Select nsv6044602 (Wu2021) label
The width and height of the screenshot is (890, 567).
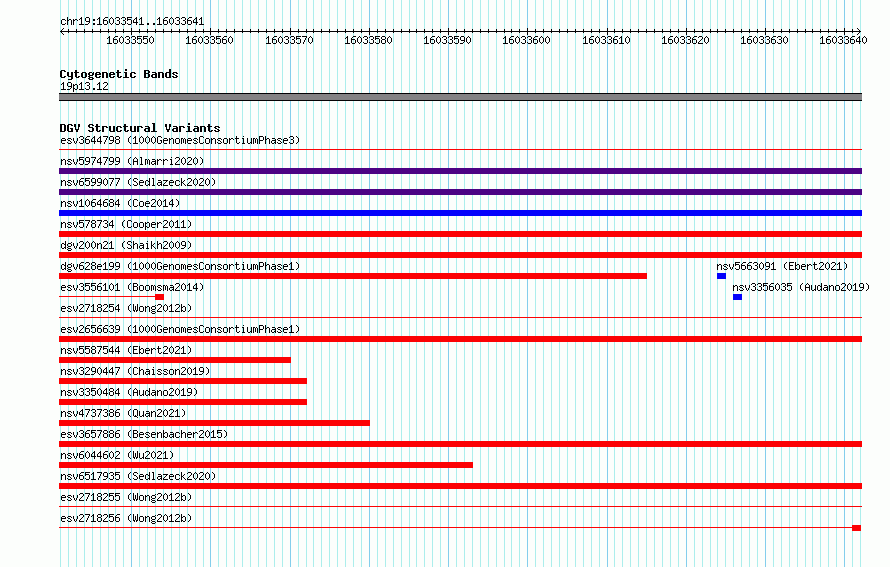[x=117, y=455]
